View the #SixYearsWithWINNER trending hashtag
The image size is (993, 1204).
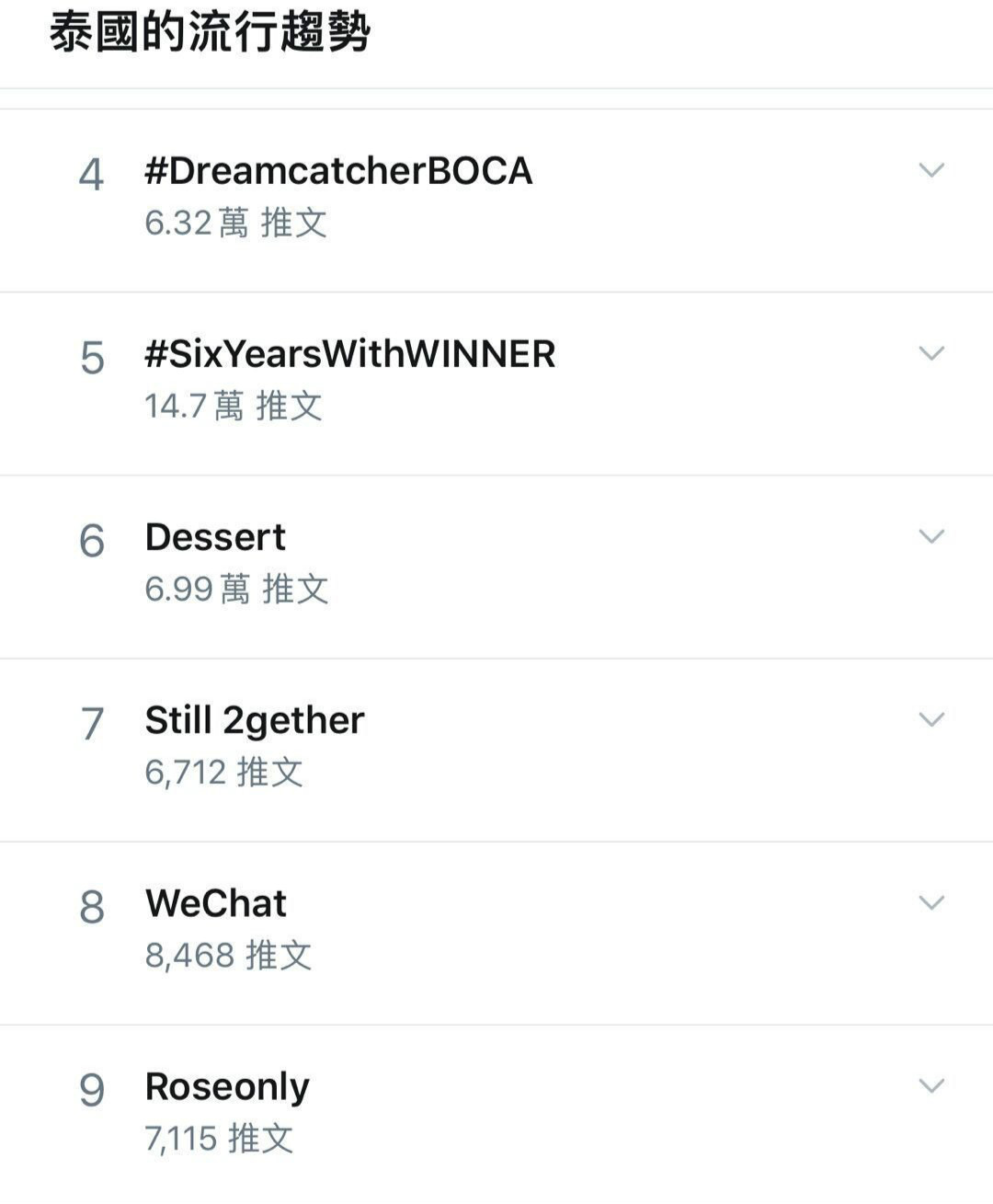(349, 354)
